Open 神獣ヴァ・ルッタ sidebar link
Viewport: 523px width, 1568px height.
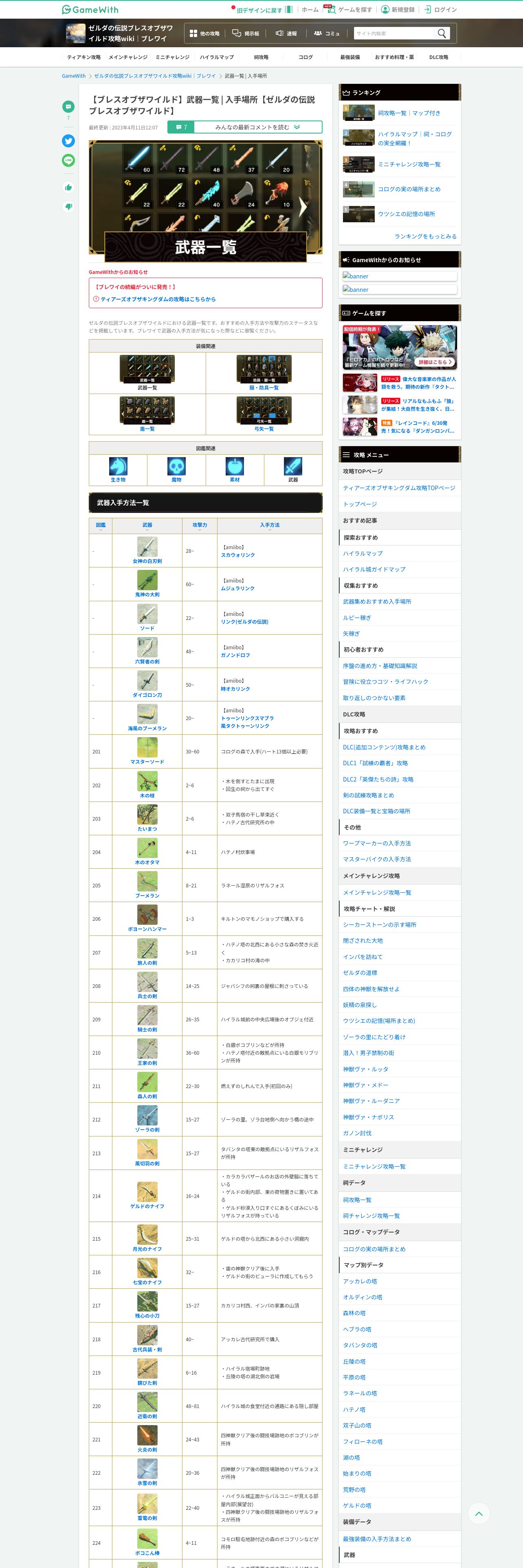coord(365,1069)
